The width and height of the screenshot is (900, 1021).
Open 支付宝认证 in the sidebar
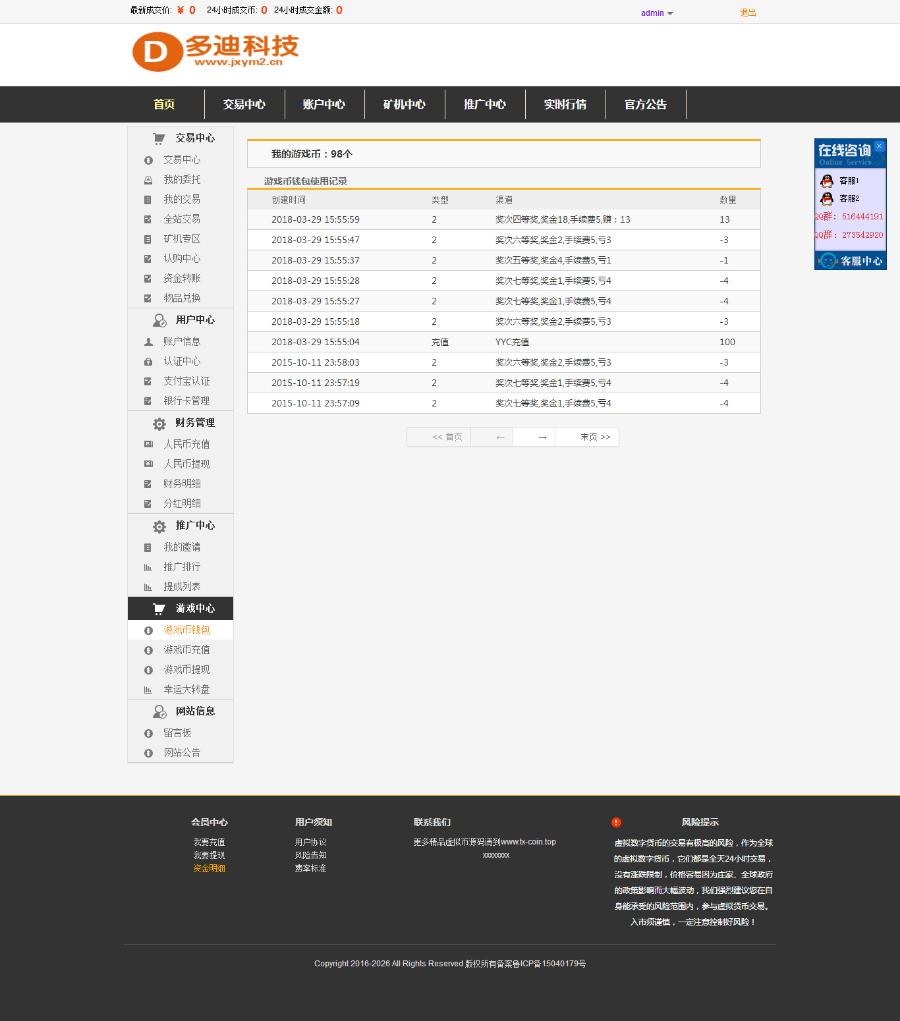pos(187,381)
